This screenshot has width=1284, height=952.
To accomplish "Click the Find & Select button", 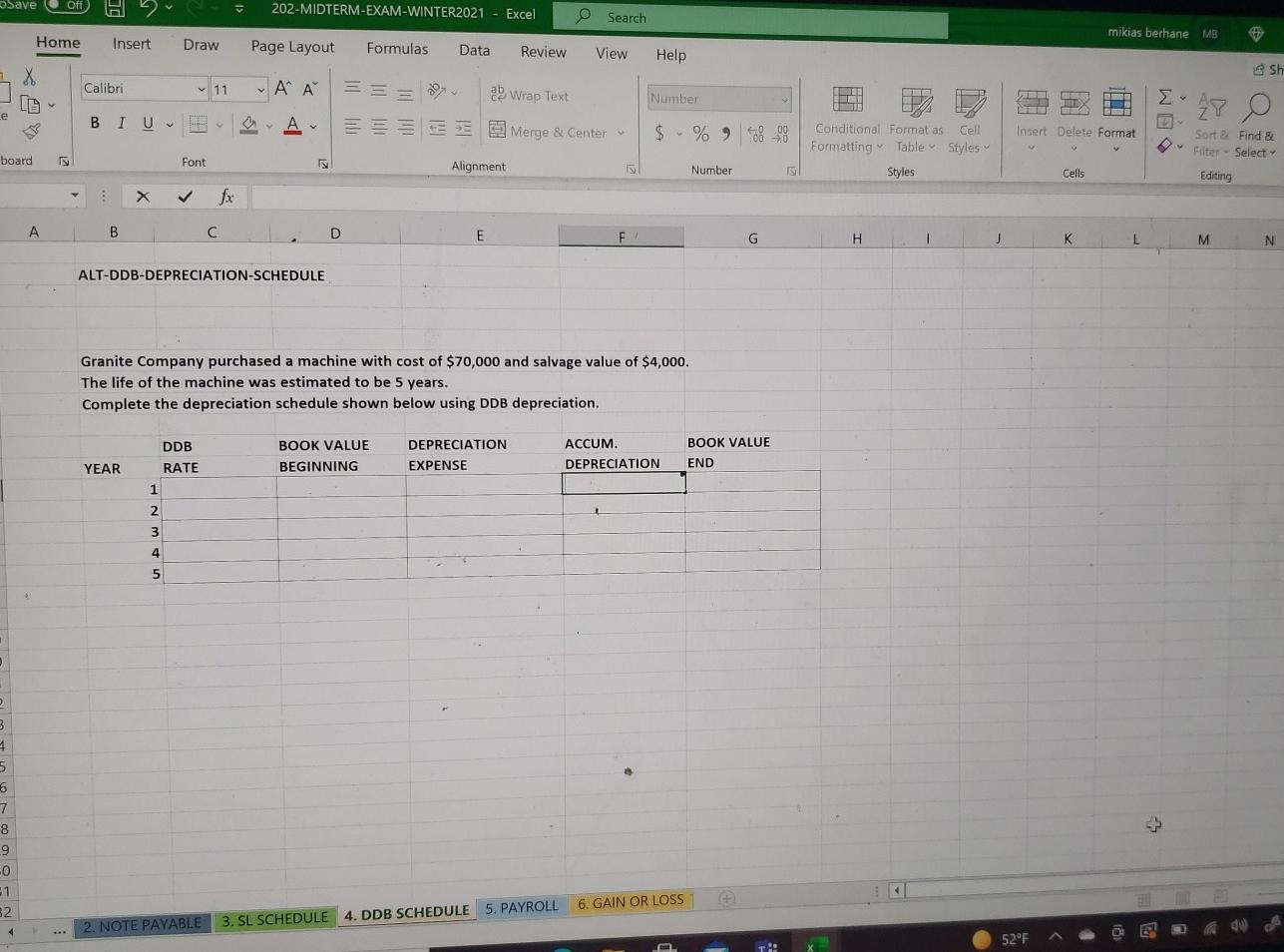I will click(1256, 125).
